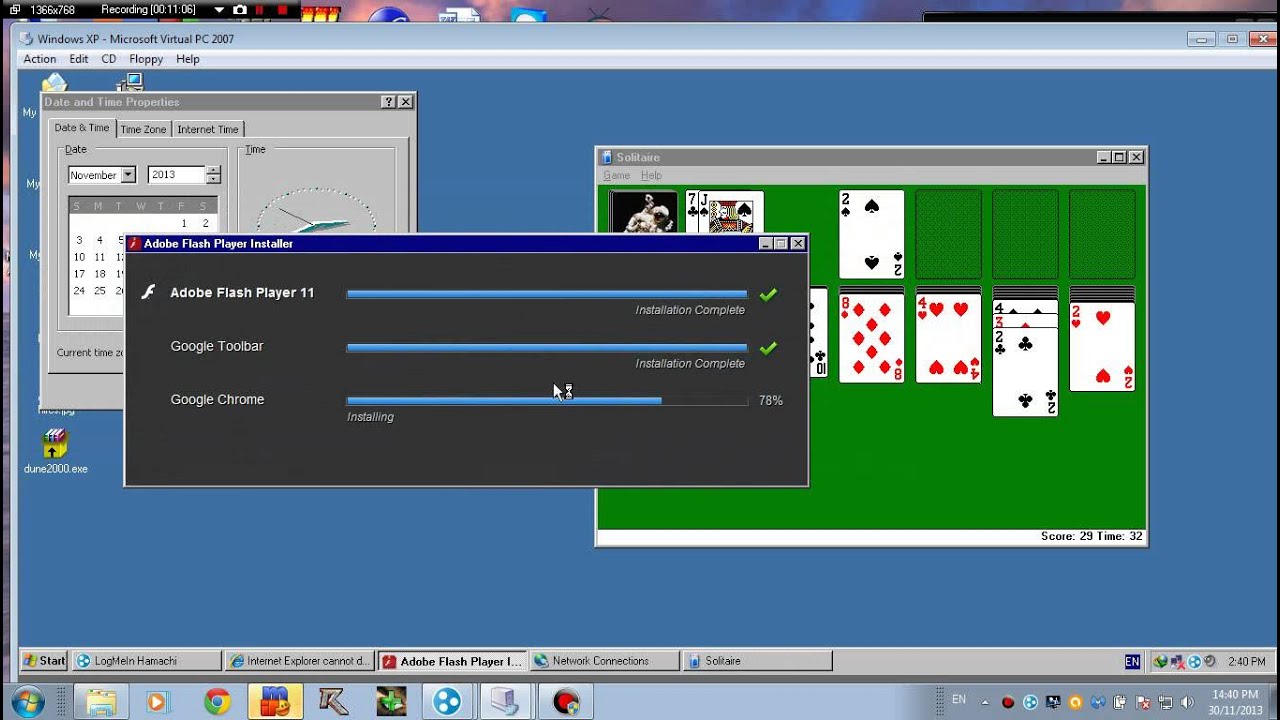The height and width of the screenshot is (720, 1280).
Task: Expand the November month dropdown
Action: click(x=128, y=175)
